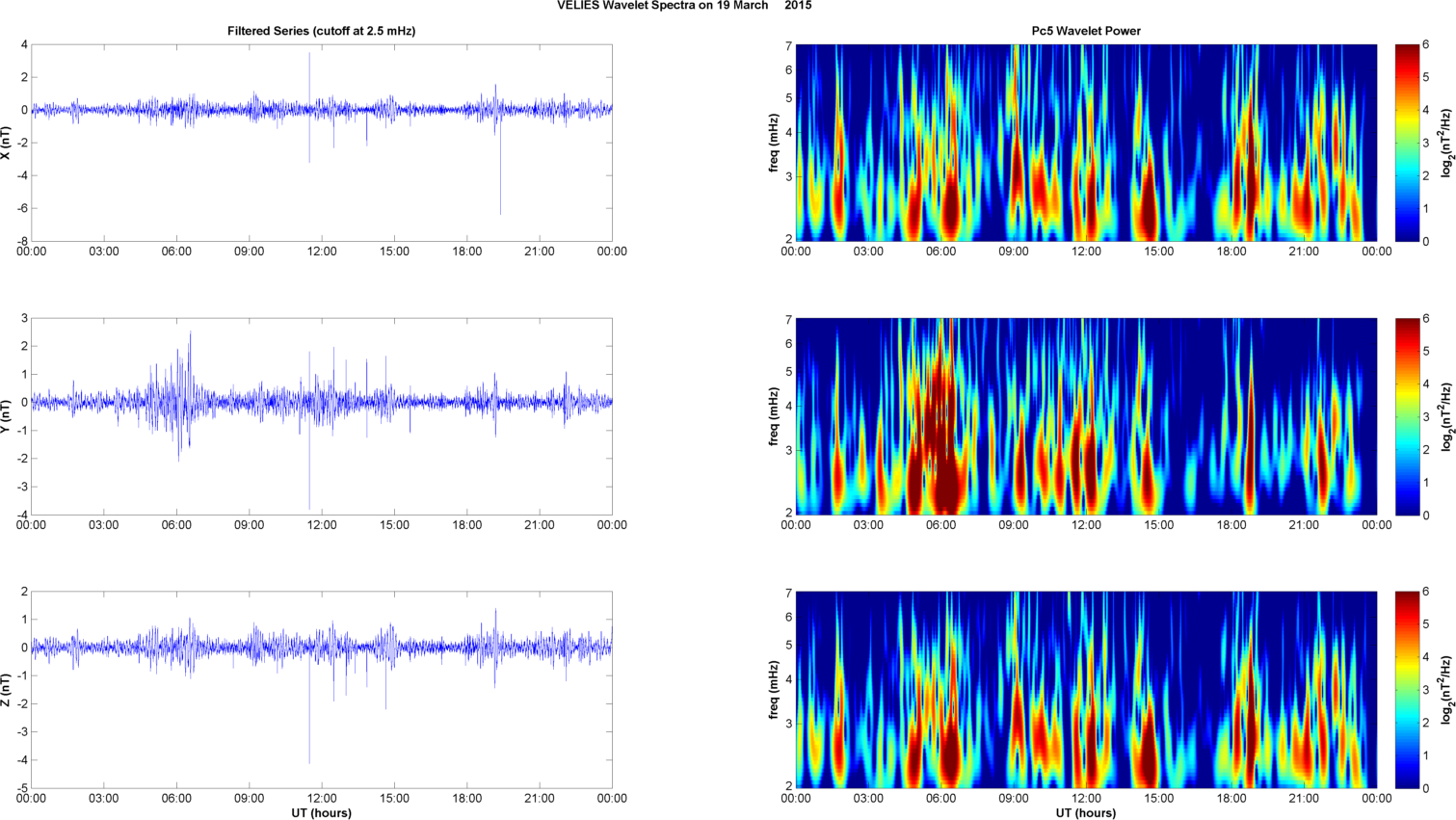Image resolution: width=1456 pixels, height=820 pixels.
Task: Select the 'Filtered Series (cutoff at 2.5 mHz)' heading
Action: (322, 31)
